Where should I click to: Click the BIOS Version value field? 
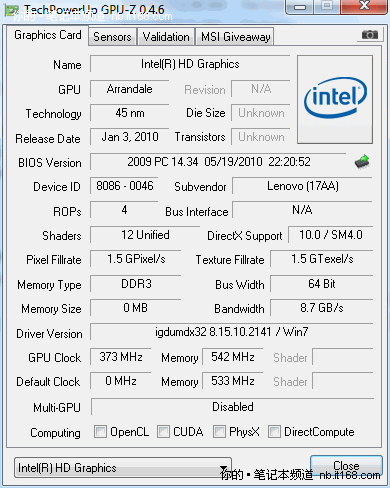point(218,162)
